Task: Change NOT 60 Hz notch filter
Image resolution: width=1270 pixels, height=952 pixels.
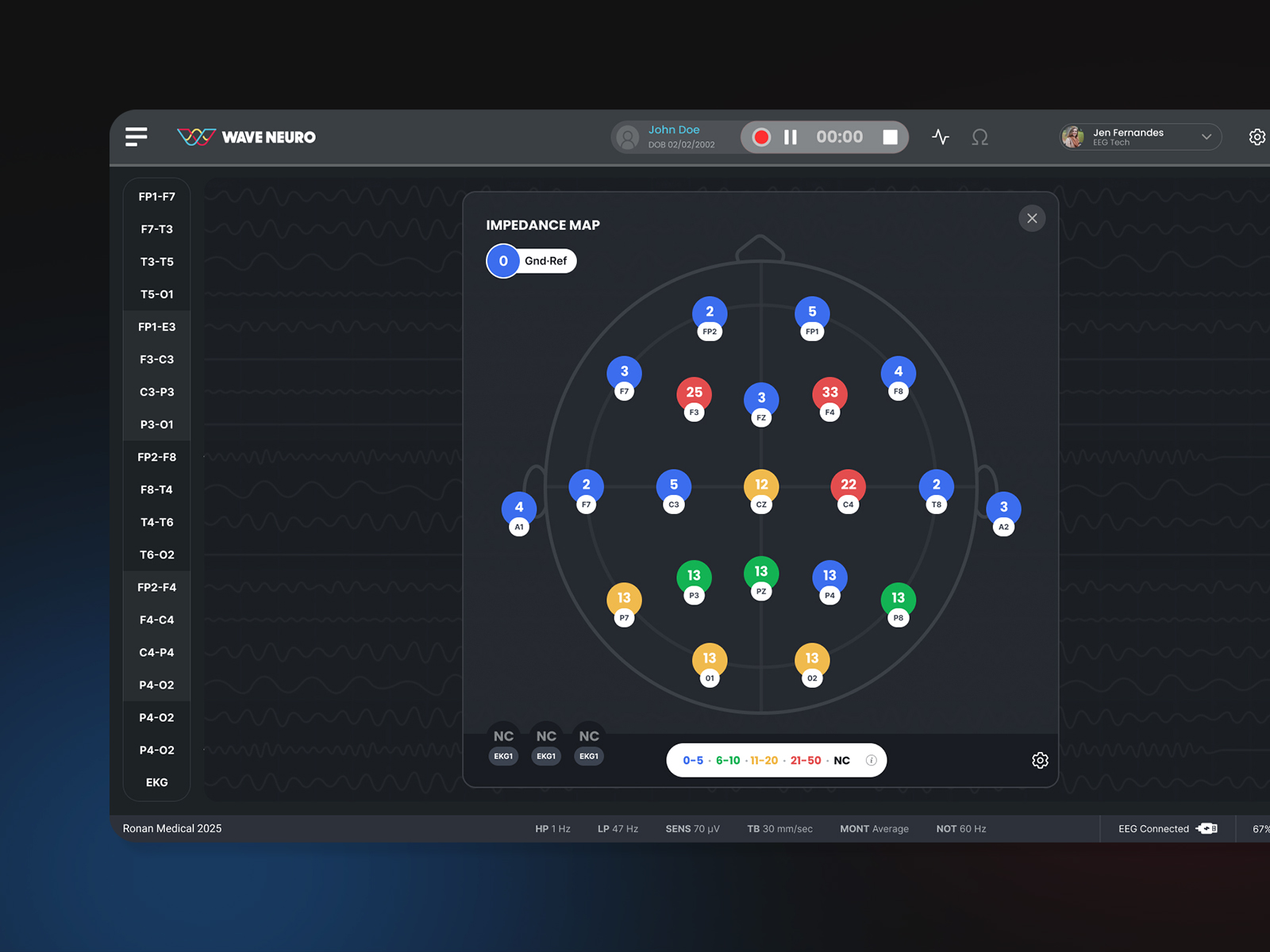Action: [x=960, y=828]
